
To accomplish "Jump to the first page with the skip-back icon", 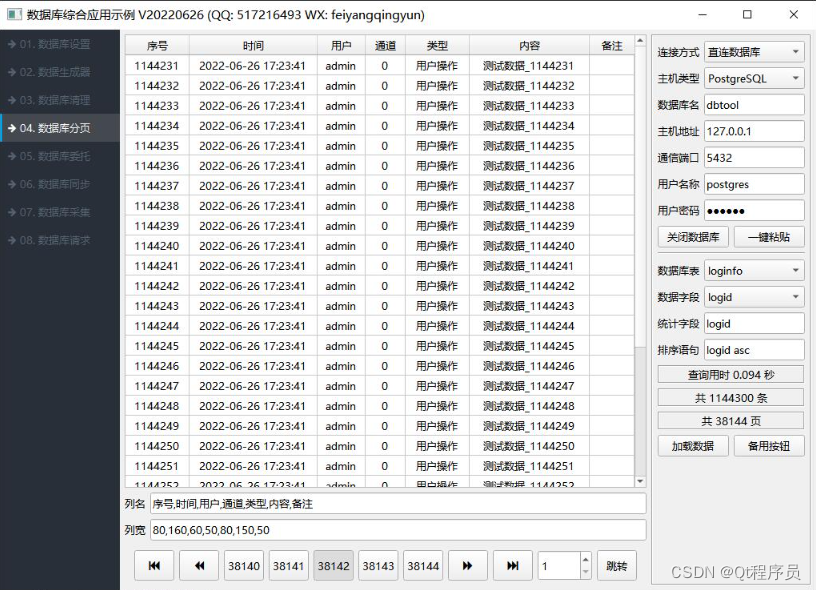I will pyautogui.click(x=153, y=565).
